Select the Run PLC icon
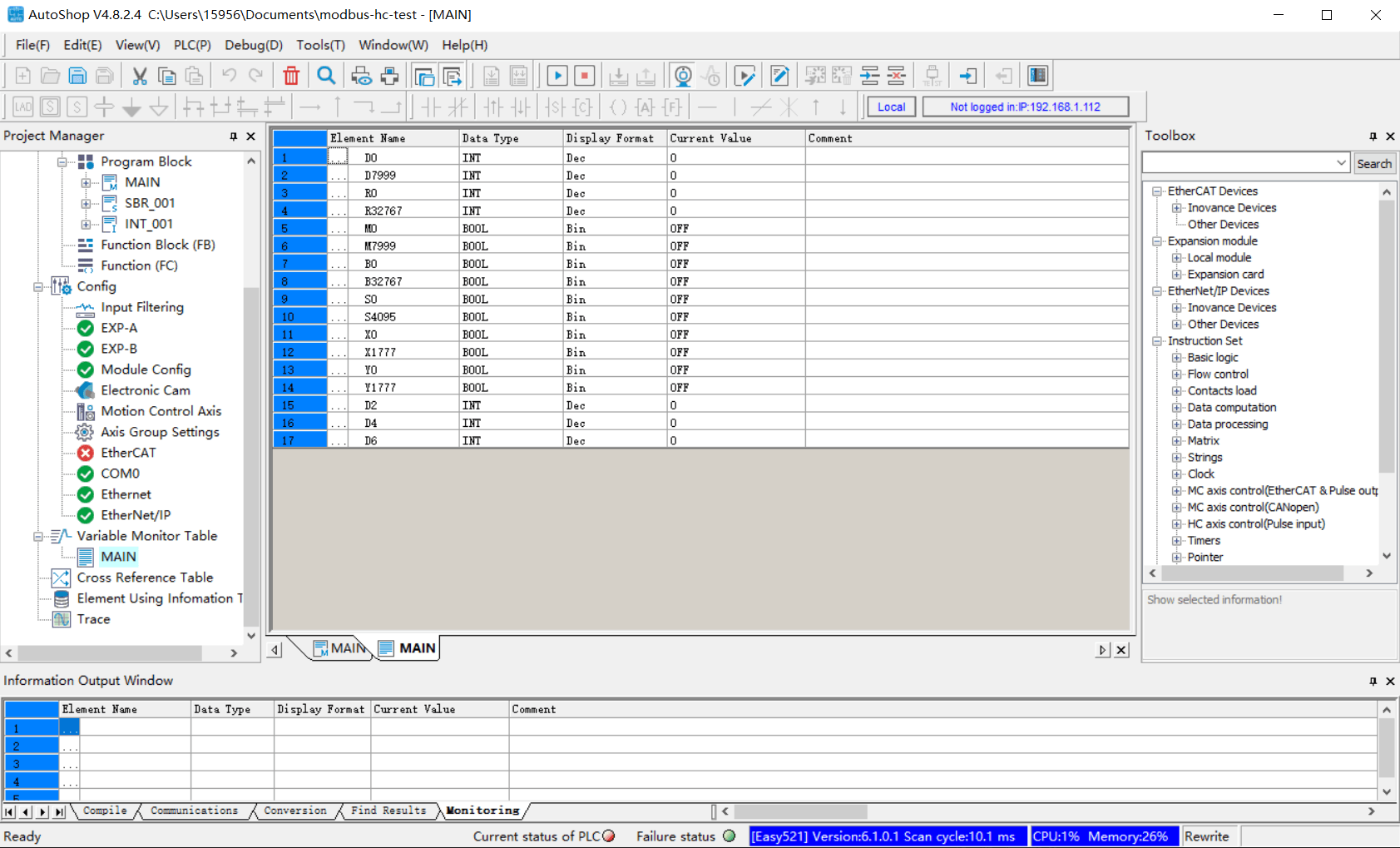Screen dimensions: 1400x848 pyautogui.click(x=557, y=75)
